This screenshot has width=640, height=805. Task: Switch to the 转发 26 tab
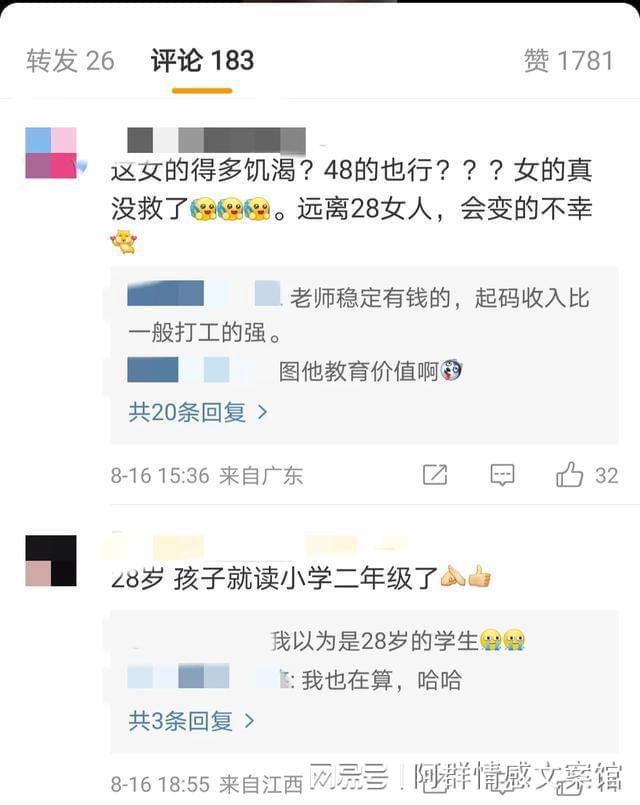pos(70,61)
